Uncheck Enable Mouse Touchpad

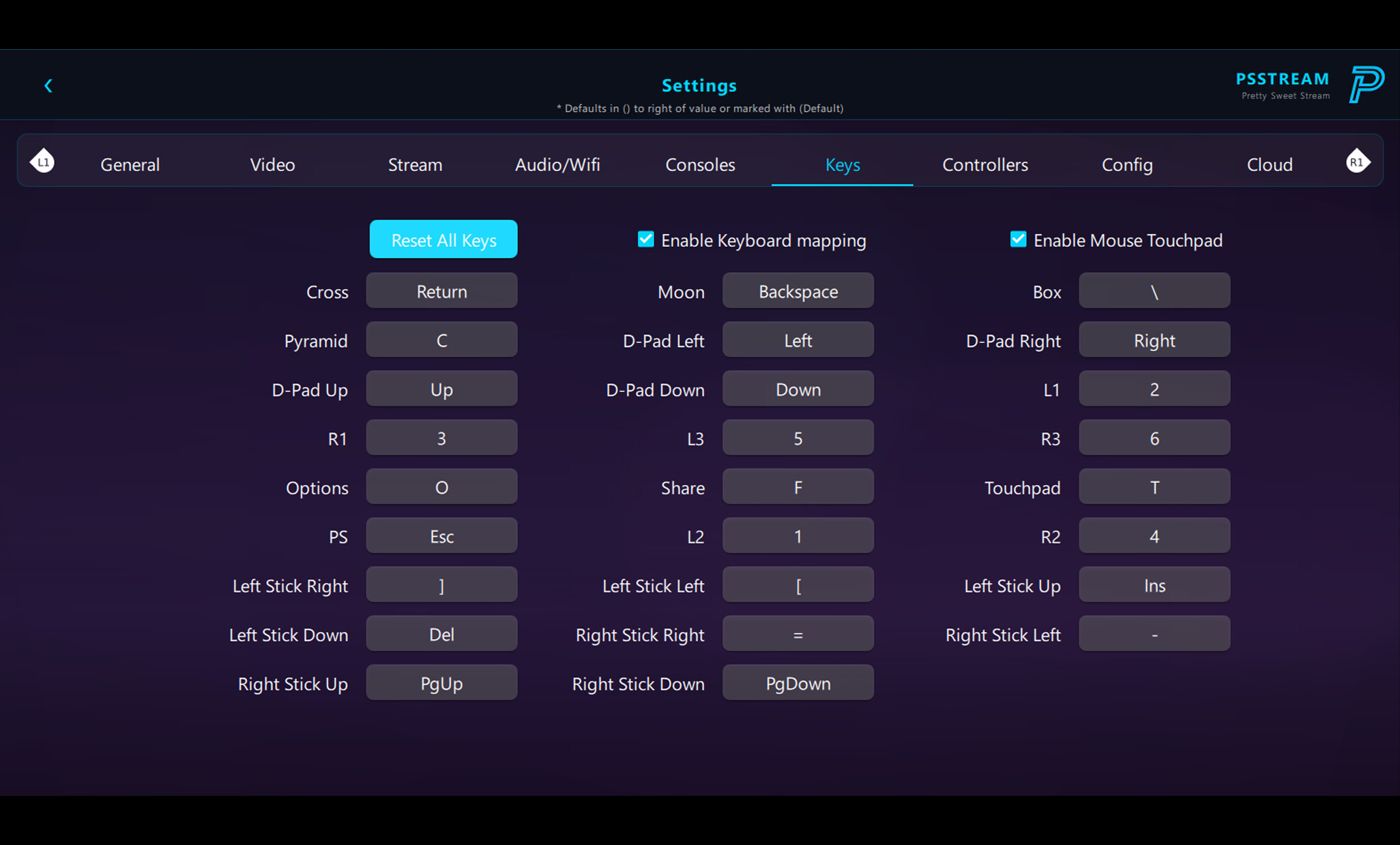click(x=1018, y=239)
